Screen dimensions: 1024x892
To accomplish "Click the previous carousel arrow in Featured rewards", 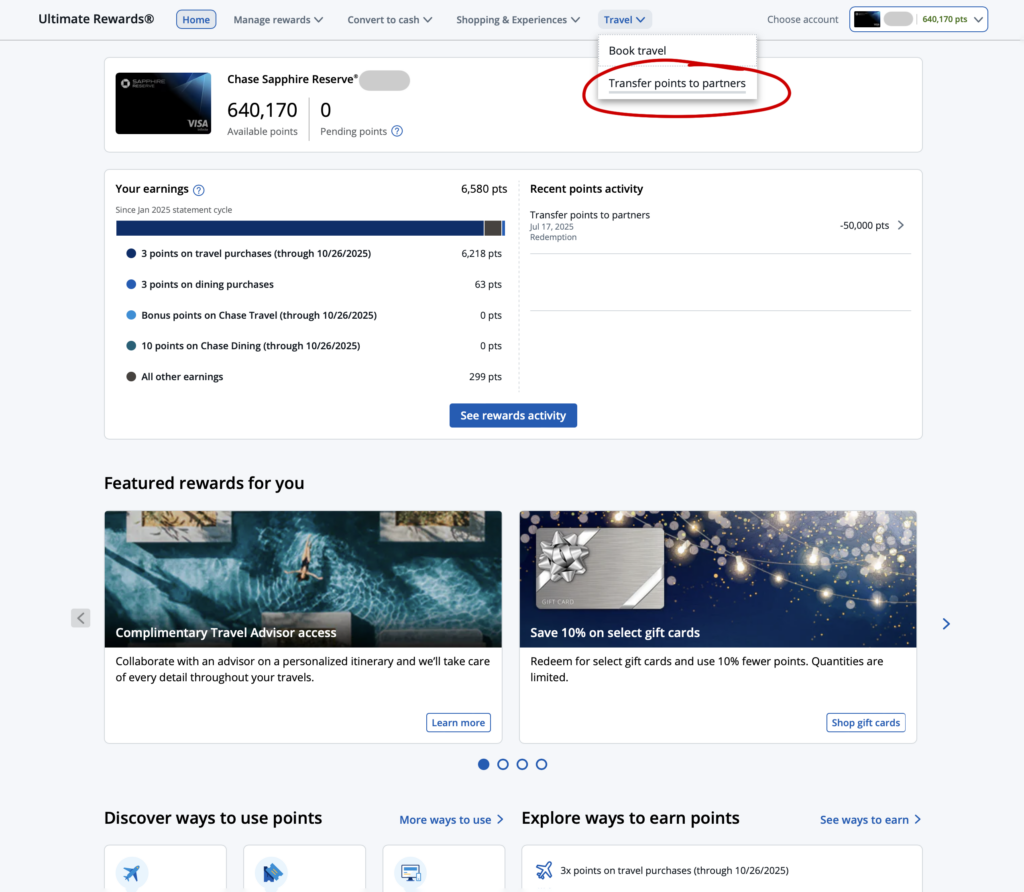I will [x=81, y=618].
